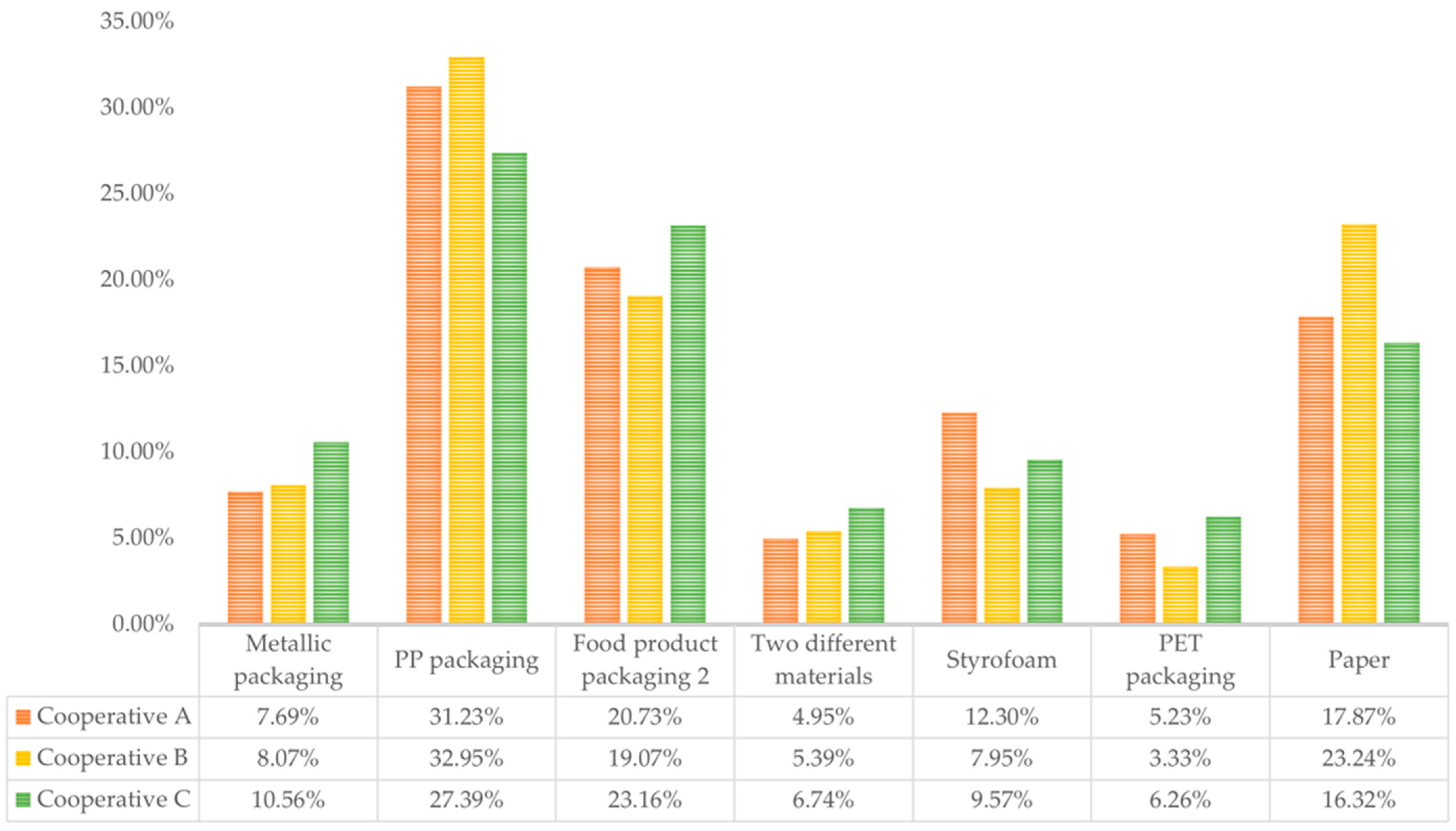
Task: Select the green Food product packaging 2 bar
Action: [x=688, y=423]
